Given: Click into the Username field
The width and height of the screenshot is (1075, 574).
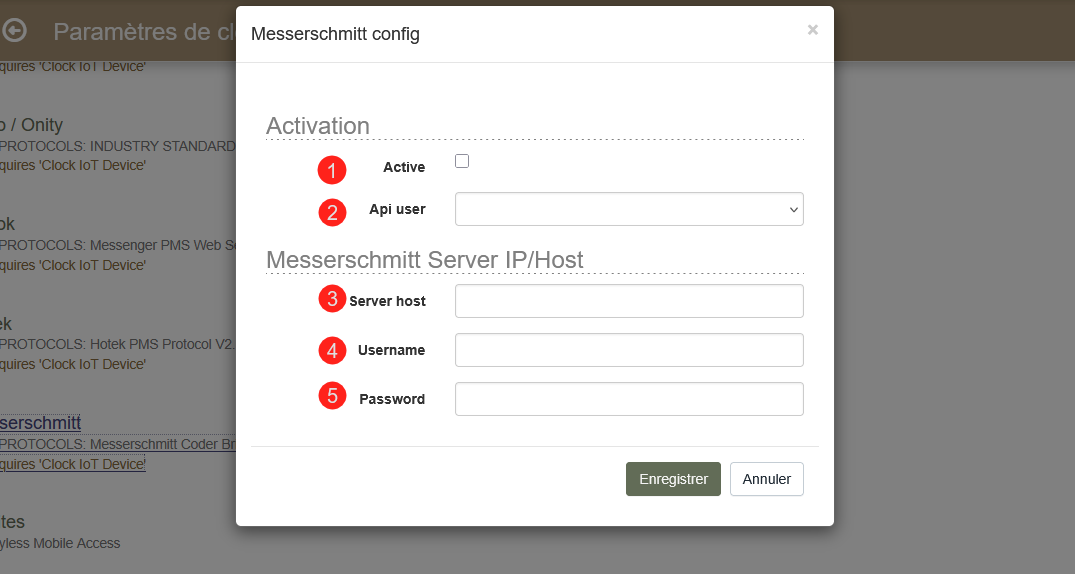Looking at the screenshot, I should tap(629, 350).
